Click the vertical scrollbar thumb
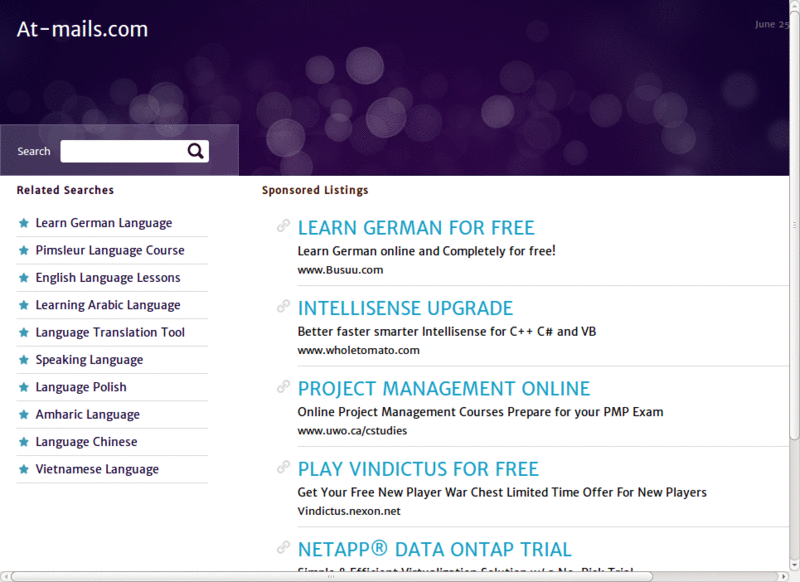The width and height of the screenshot is (800, 582). (794, 224)
